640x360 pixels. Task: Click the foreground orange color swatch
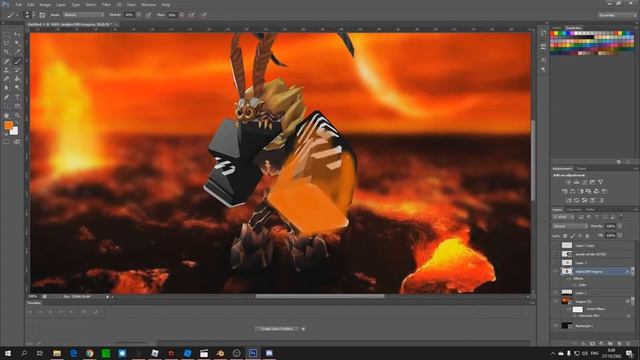click(x=8, y=126)
